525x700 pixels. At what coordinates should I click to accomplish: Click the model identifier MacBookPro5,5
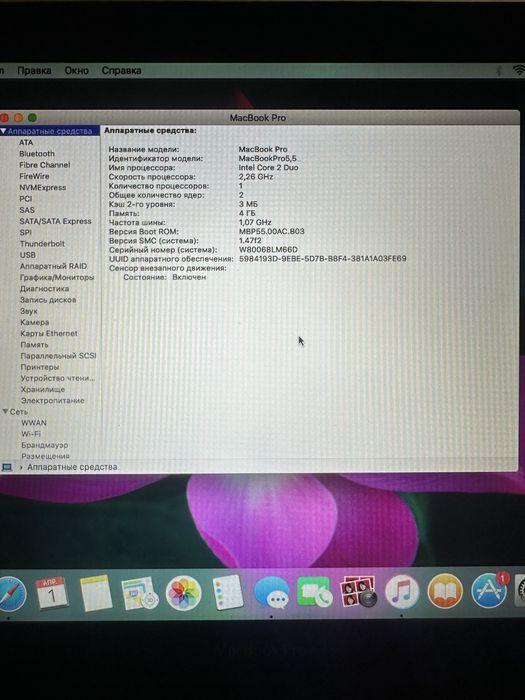tap(268, 158)
